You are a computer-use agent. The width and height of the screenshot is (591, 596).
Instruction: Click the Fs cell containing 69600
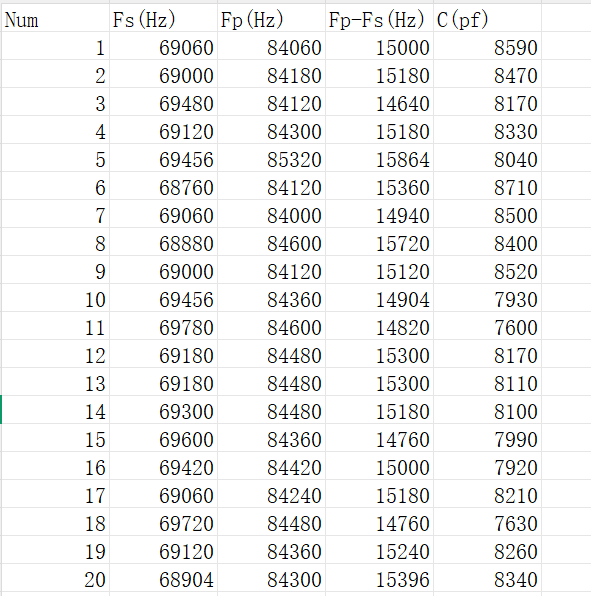[163, 438]
